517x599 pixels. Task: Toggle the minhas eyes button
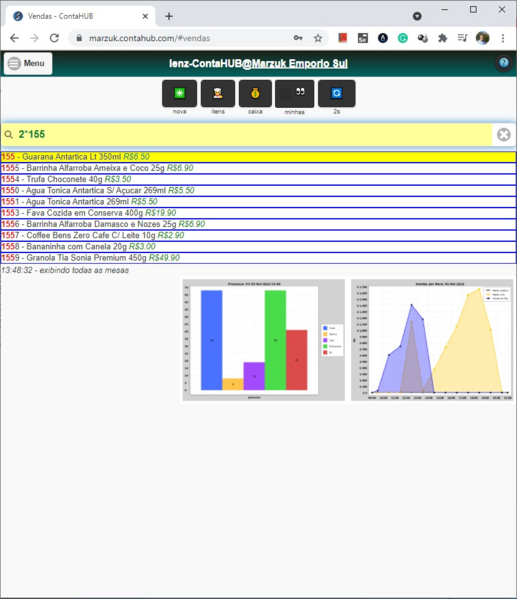[x=295, y=94]
